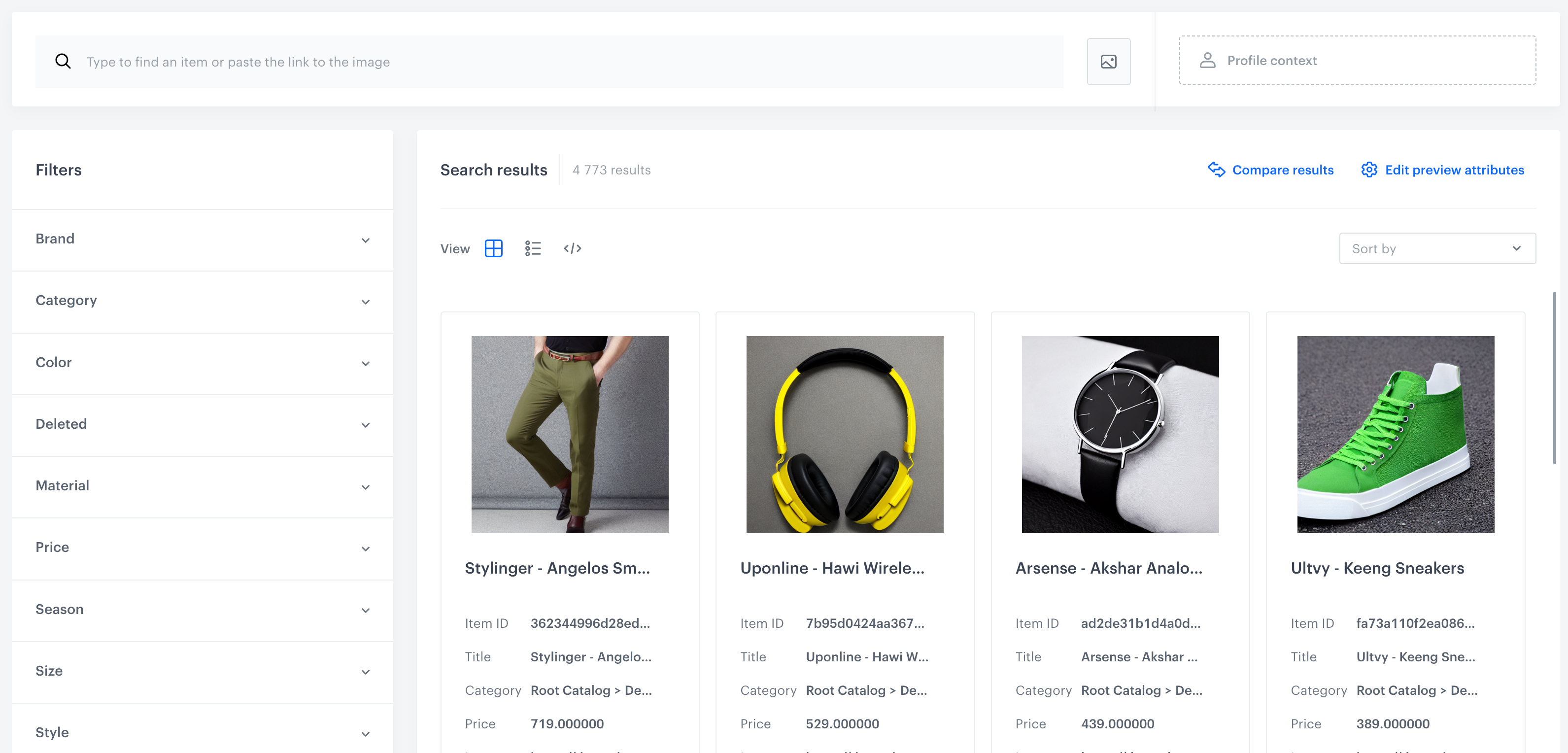Open the Sort by dropdown

[x=1438, y=248]
